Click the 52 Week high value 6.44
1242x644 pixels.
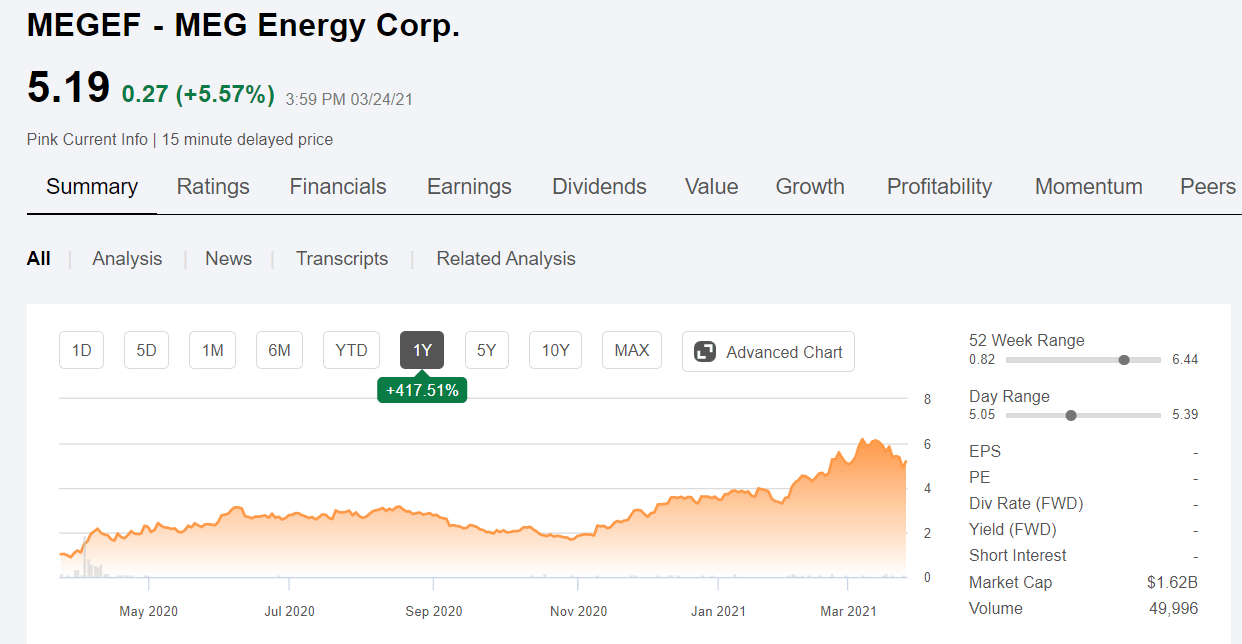(x=1185, y=360)
